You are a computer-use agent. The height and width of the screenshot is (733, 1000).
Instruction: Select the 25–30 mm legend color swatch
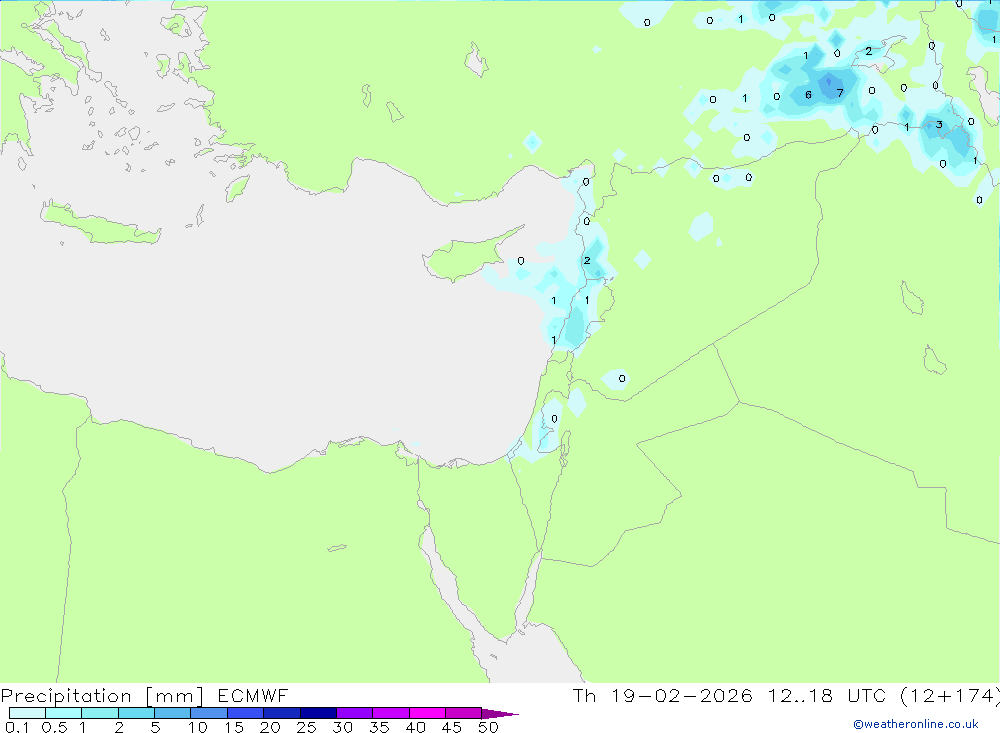point(318,713)
